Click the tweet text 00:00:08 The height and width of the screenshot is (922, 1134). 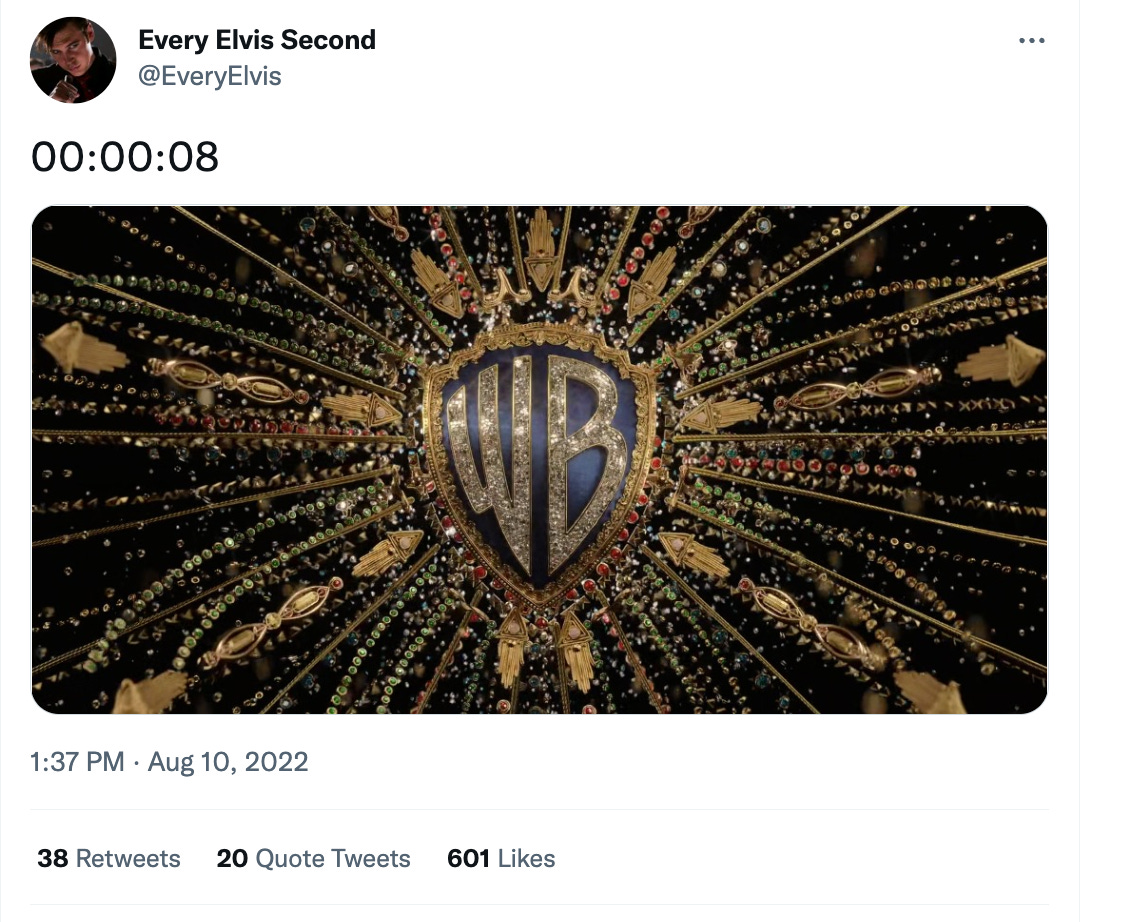125,157
